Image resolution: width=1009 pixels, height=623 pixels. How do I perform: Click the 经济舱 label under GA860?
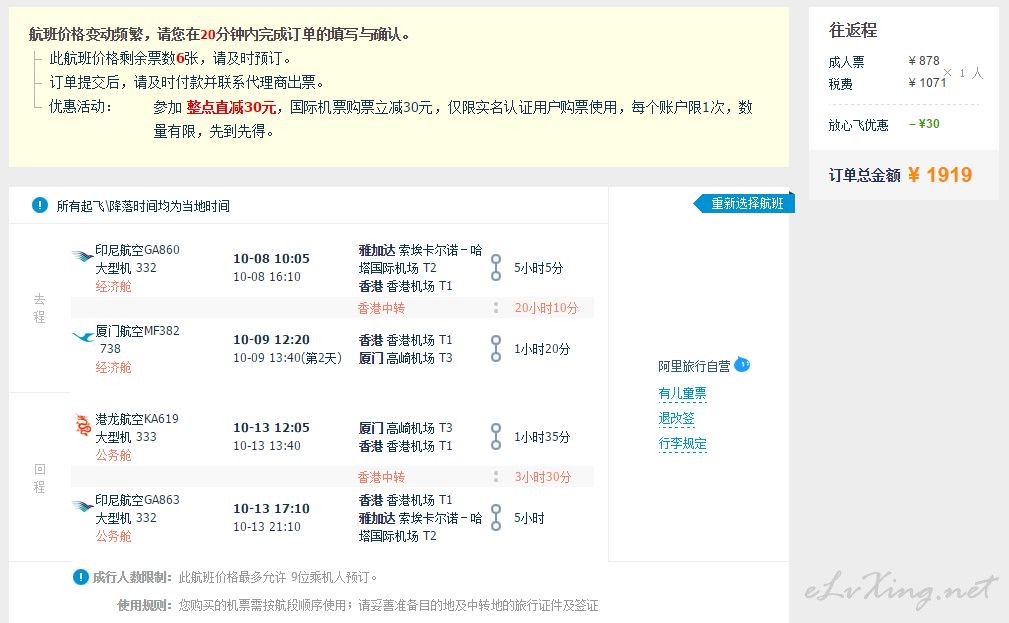[113, 286]
